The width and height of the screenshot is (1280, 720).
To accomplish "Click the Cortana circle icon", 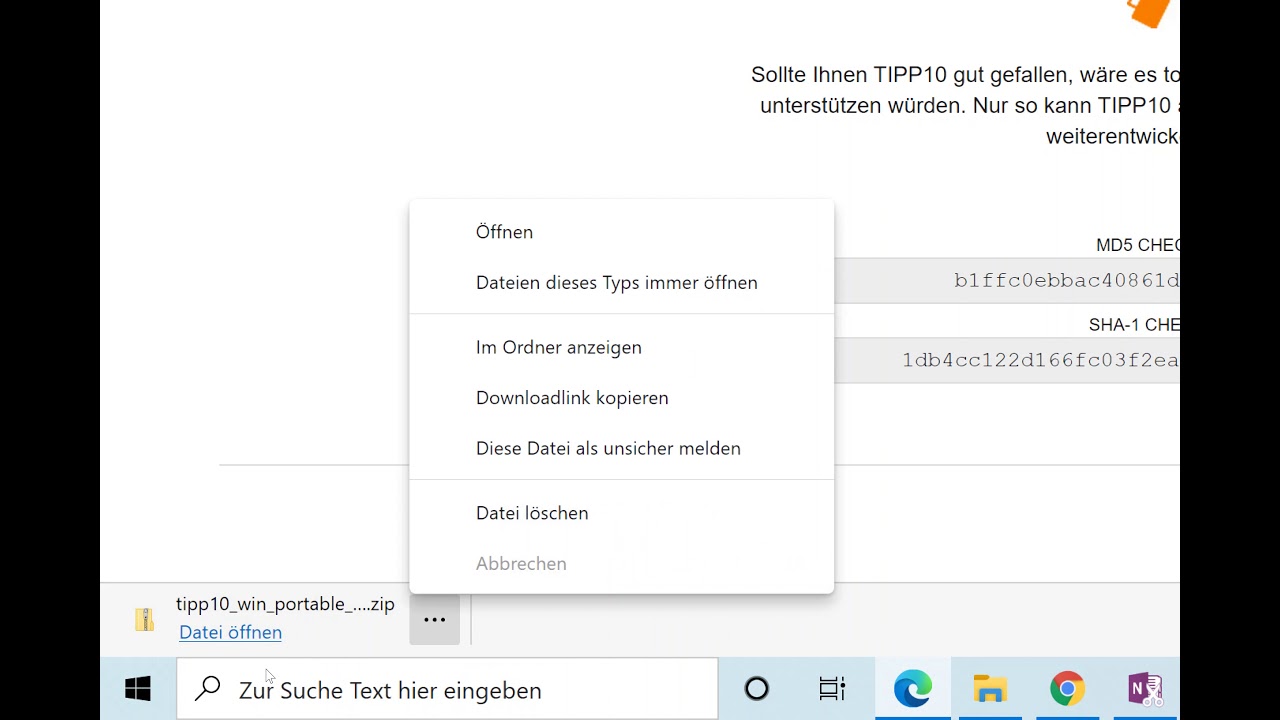I will point(757,689).
